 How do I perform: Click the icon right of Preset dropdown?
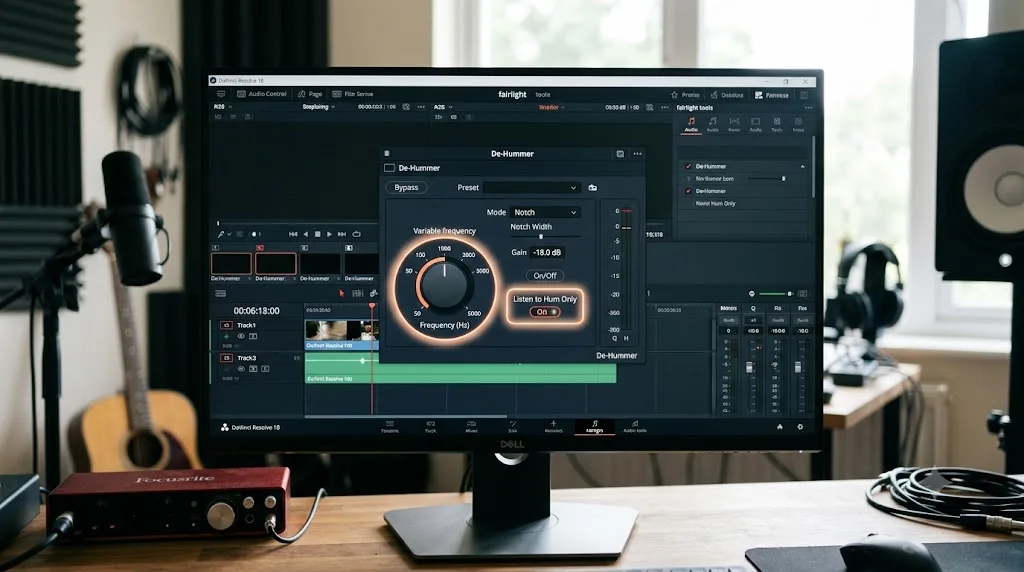[592, 187]
